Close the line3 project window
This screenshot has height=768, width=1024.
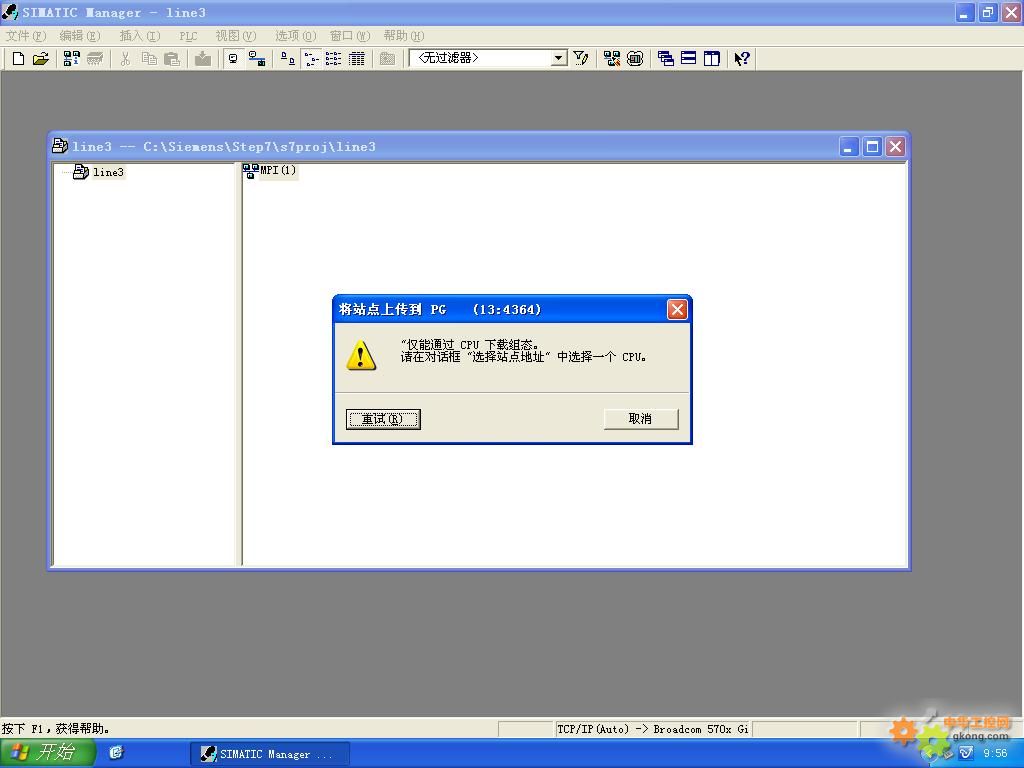895,147
